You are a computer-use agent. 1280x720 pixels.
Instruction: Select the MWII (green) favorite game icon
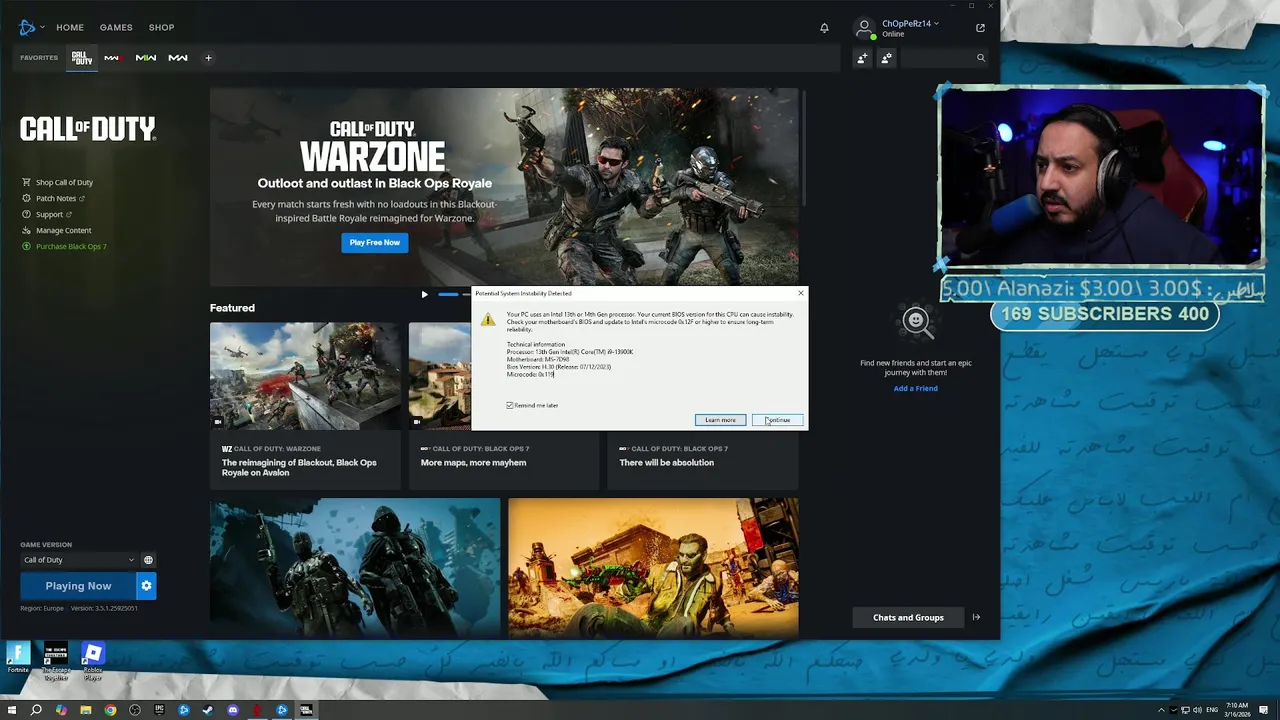click(146, 58)
